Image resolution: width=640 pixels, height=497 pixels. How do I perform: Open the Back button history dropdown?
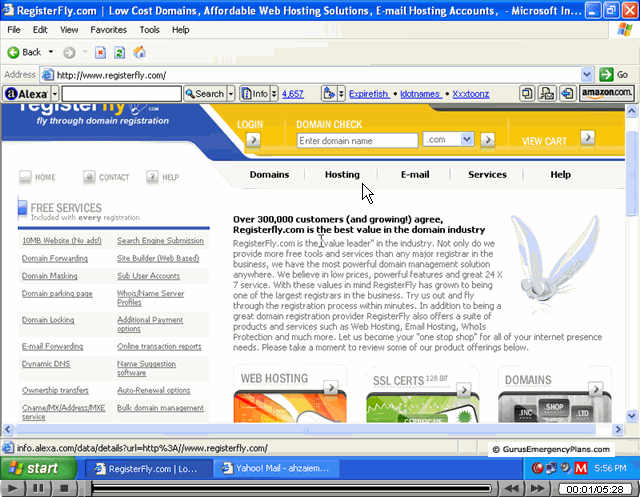[x=51, y=52]
